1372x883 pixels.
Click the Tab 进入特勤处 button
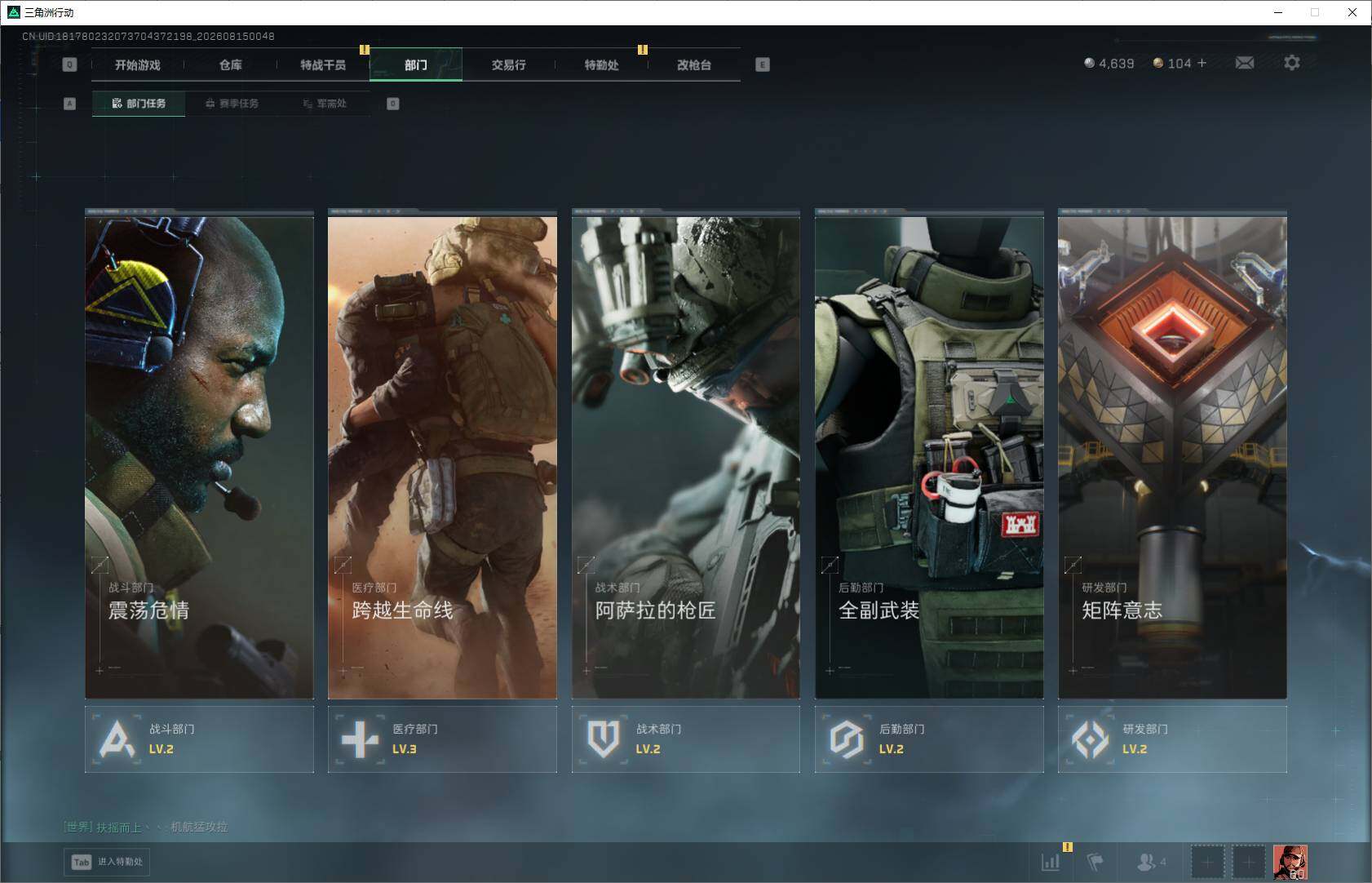tap(108, 862)
